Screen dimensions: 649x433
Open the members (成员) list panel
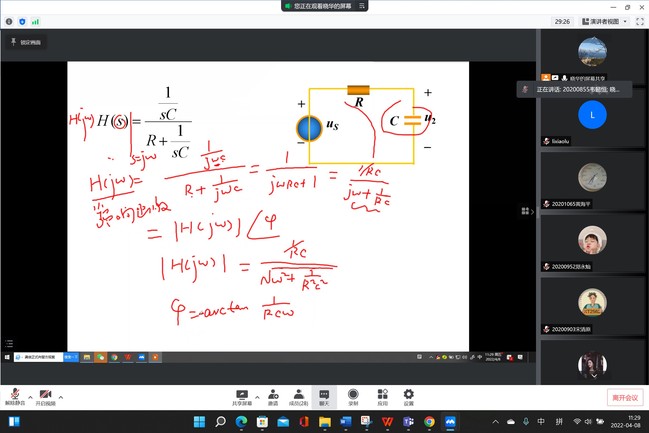297,393
